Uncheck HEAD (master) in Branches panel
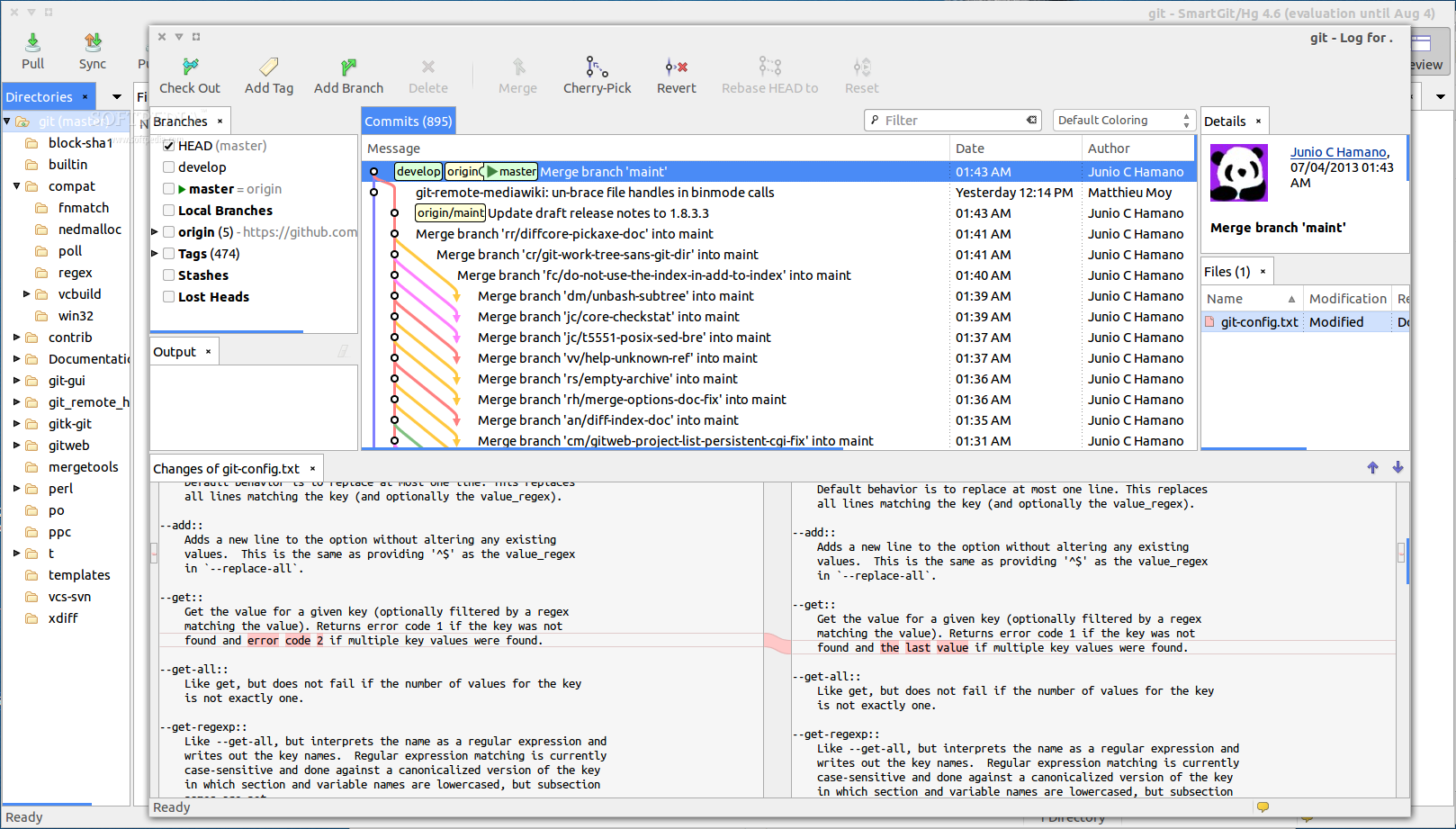The image size is (1456, 829). coord(168,145)
